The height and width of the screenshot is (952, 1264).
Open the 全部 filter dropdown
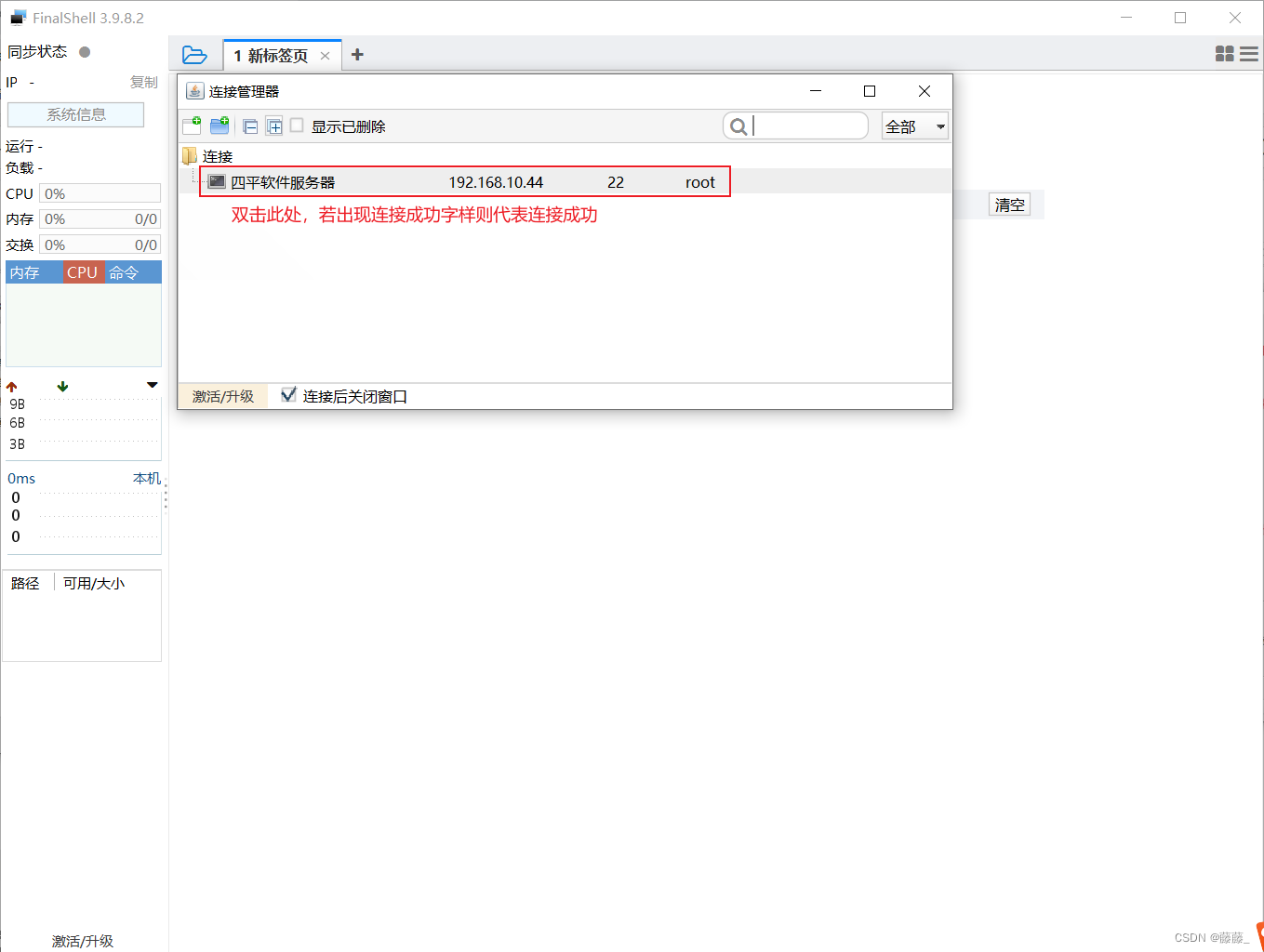coord(915,126)
